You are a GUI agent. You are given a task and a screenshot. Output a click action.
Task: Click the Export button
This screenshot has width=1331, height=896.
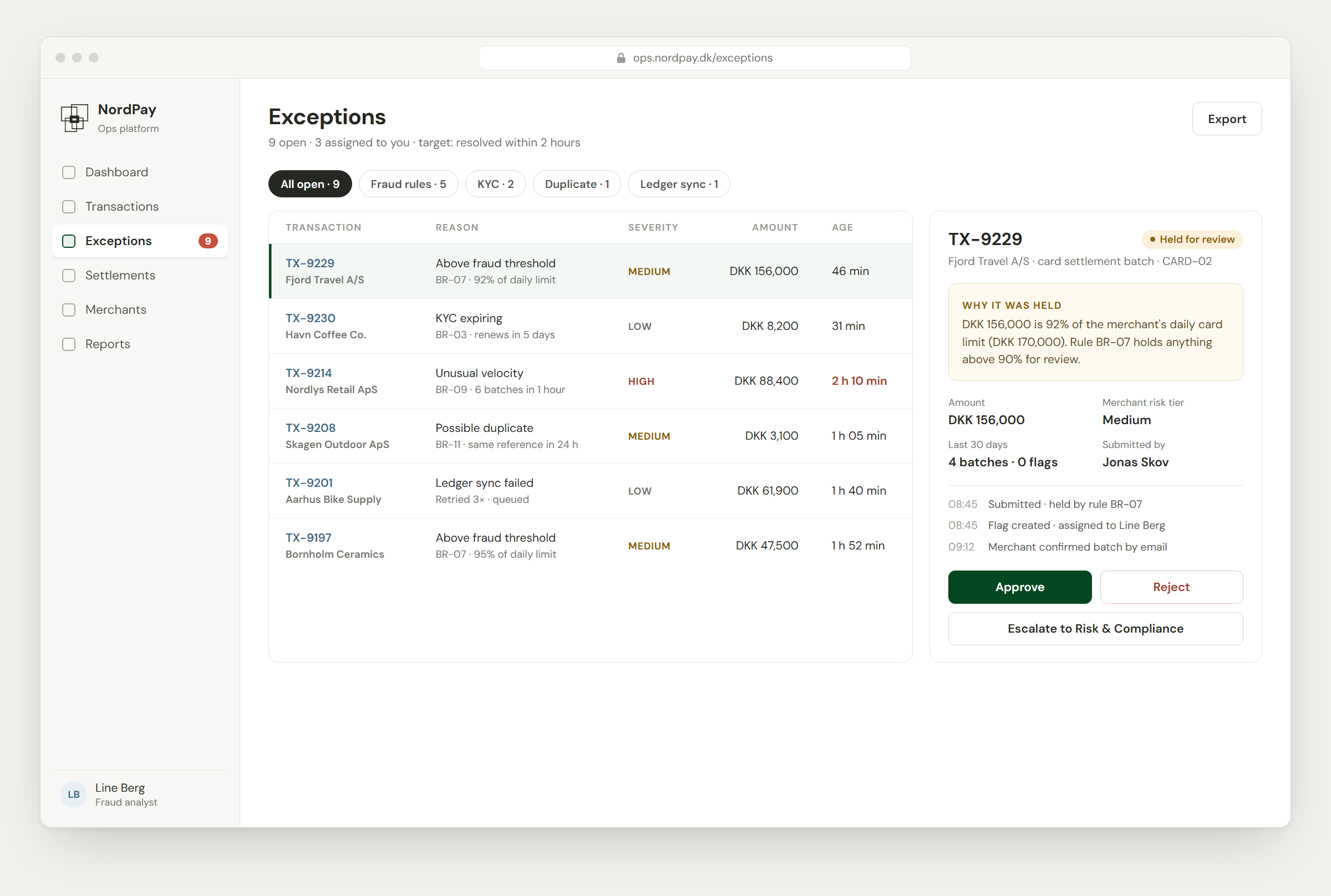pos(1227,119)
